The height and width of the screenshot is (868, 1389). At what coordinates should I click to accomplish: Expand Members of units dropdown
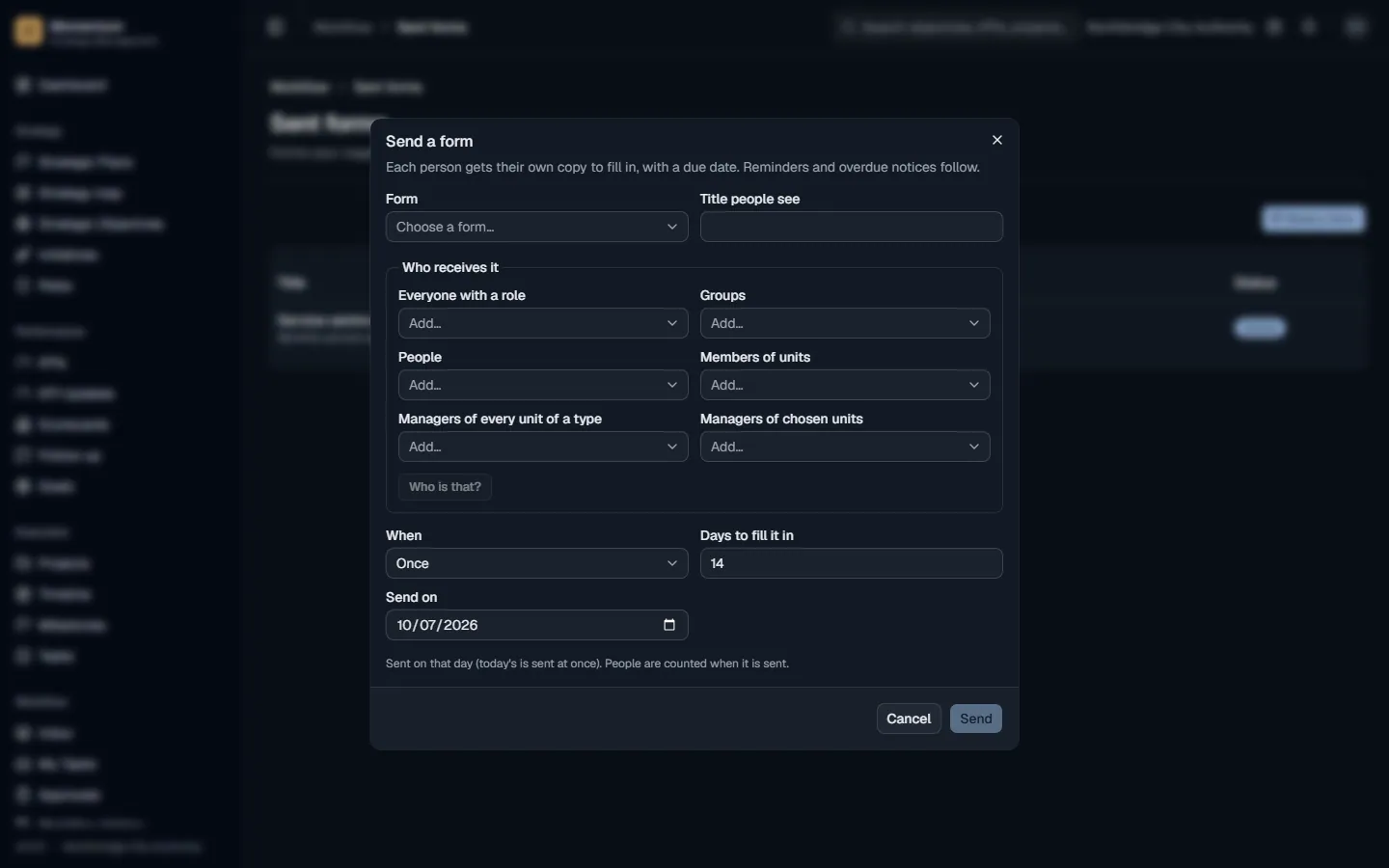845,385
